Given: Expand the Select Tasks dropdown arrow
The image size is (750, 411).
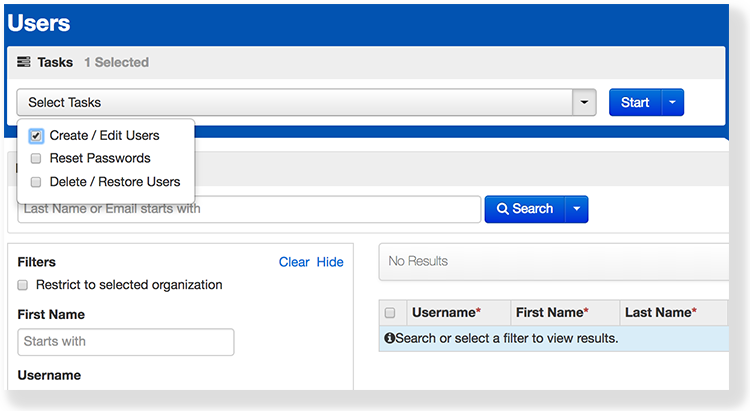Looking at the screenshot, I should tap(584, 102).
